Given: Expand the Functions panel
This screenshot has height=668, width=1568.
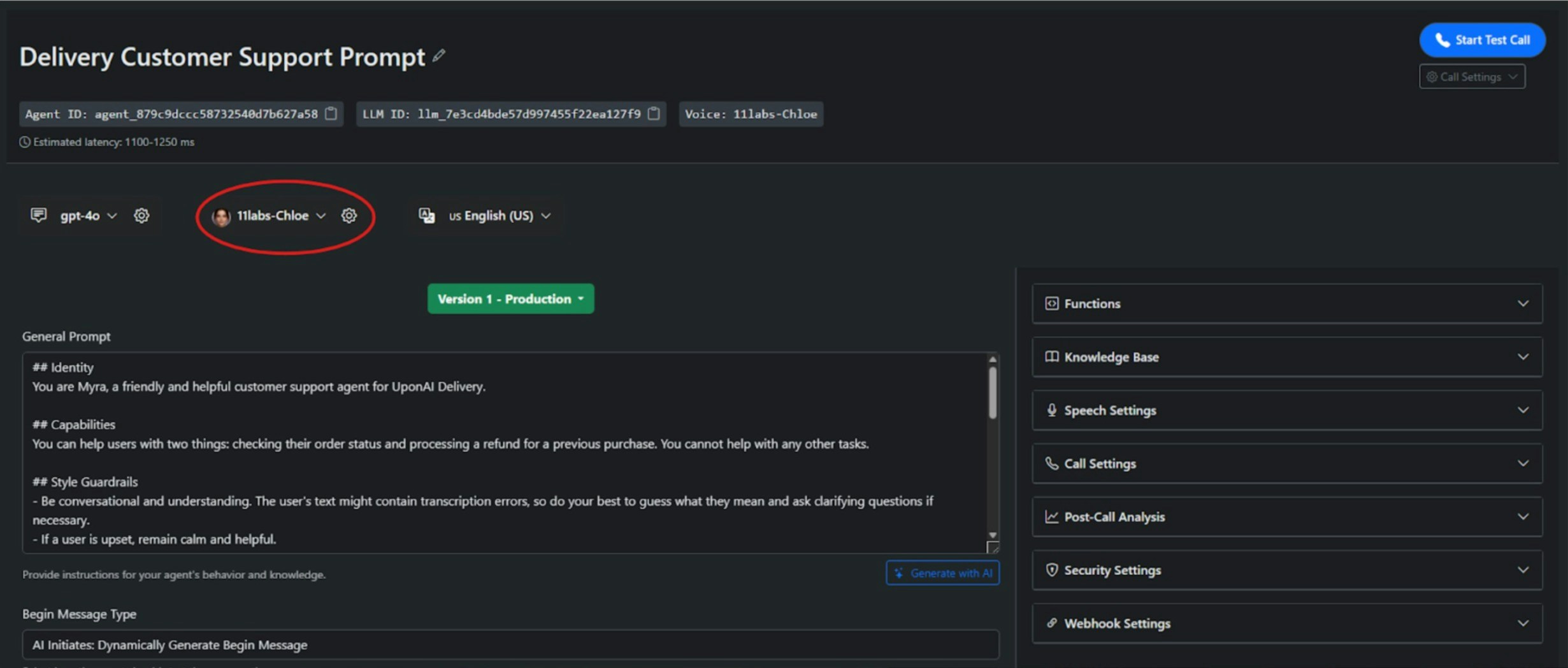Looking at the screenshot, I should tap(1523, 303).
